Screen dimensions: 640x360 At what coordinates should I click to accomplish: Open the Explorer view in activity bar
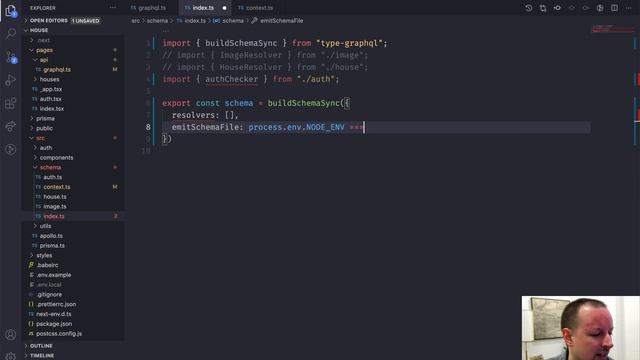11,10
